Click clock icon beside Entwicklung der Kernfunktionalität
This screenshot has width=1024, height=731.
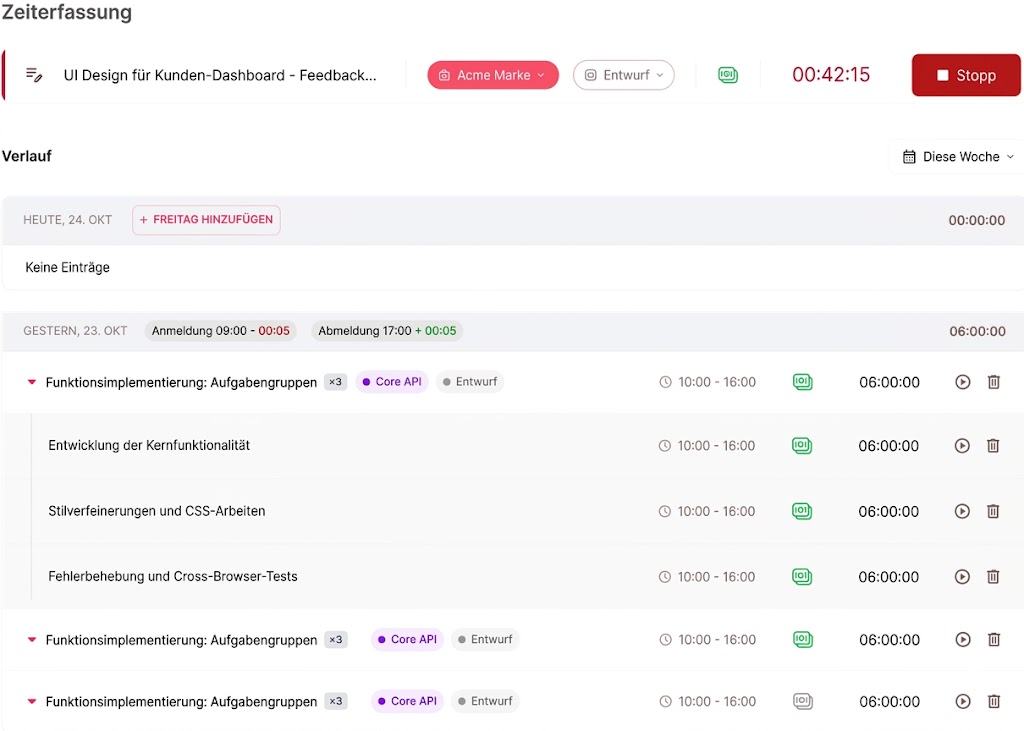tap(664, 446)
